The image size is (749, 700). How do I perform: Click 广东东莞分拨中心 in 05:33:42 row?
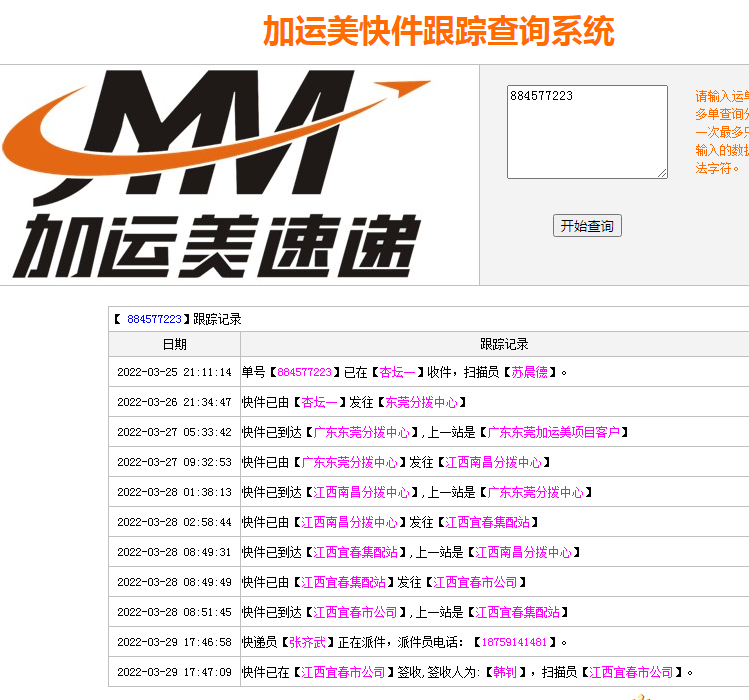pos(362,432)
